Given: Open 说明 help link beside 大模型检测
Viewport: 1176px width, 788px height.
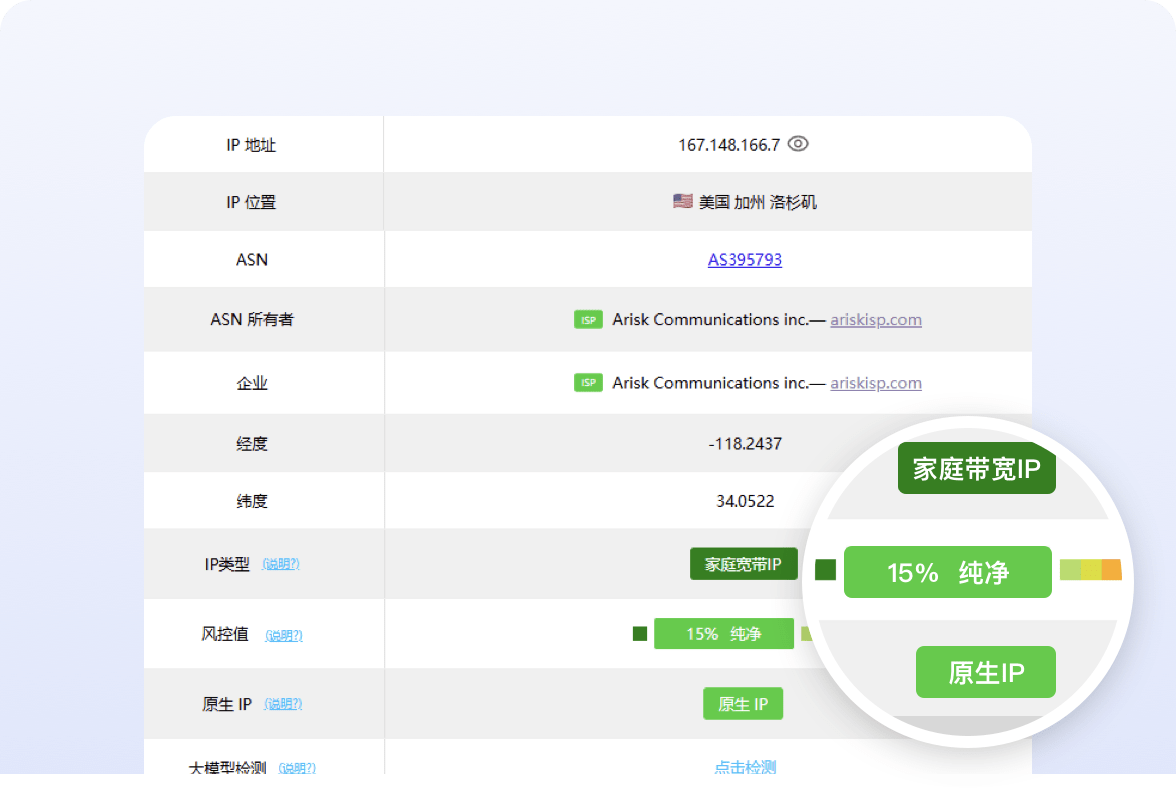Looking at the screenshot, I should point(297,768).
